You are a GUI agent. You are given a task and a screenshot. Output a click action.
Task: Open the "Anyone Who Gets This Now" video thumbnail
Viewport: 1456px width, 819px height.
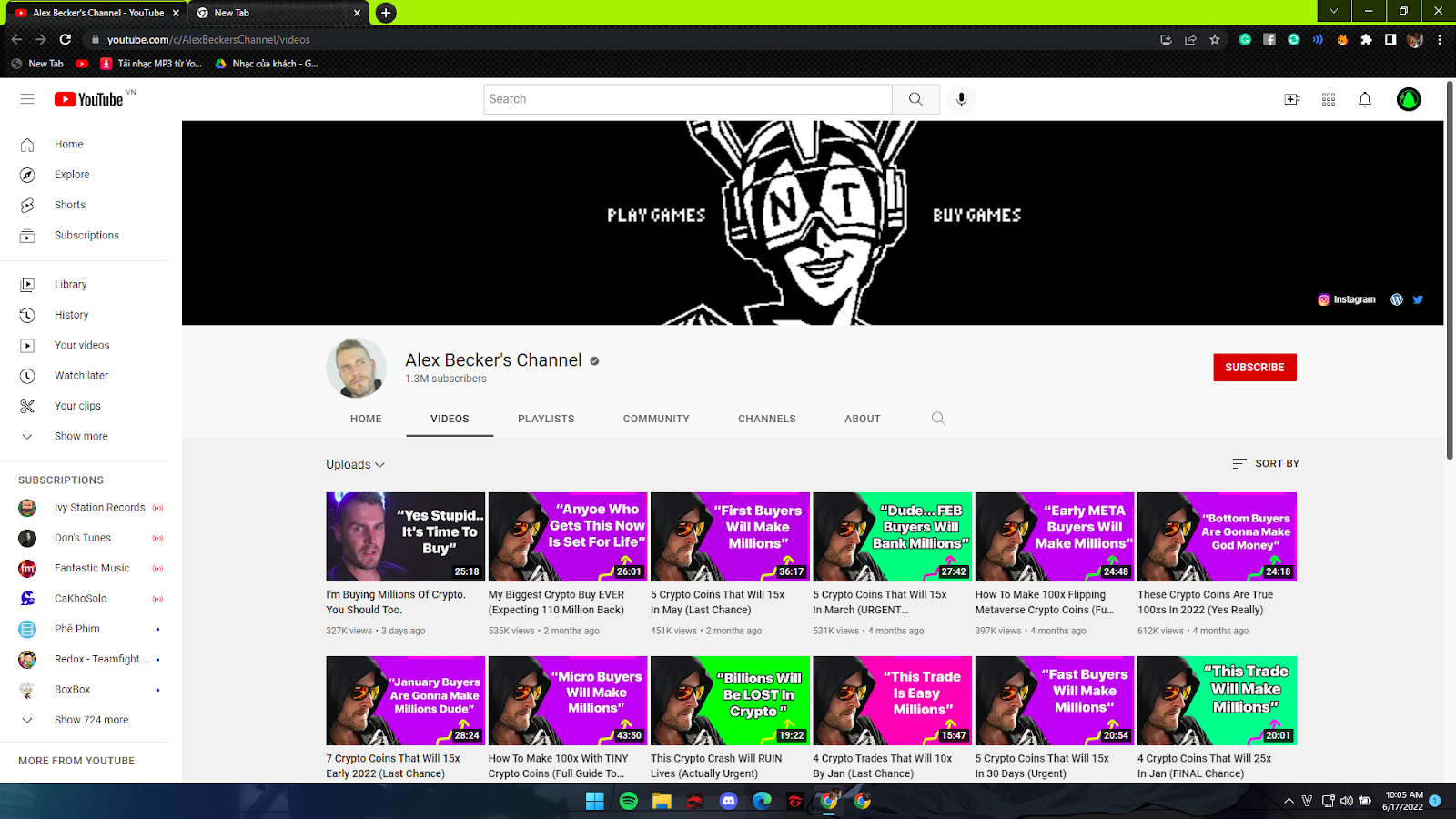coord(568,537)
